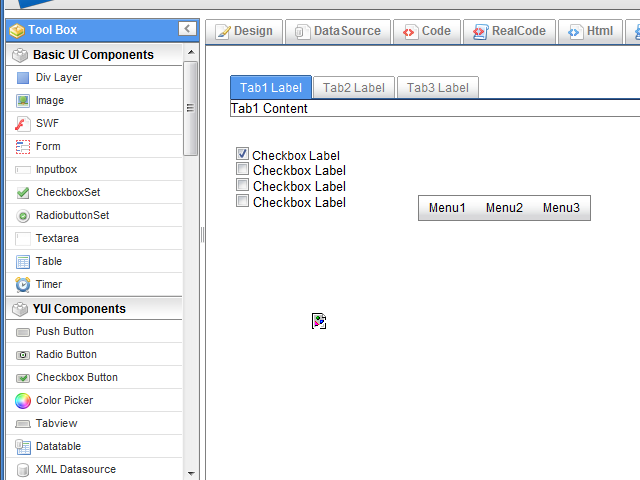The width and height of the screenshot is (640, 480).
Task: Collapse the YUI Components section
Action: click(92, 309)
